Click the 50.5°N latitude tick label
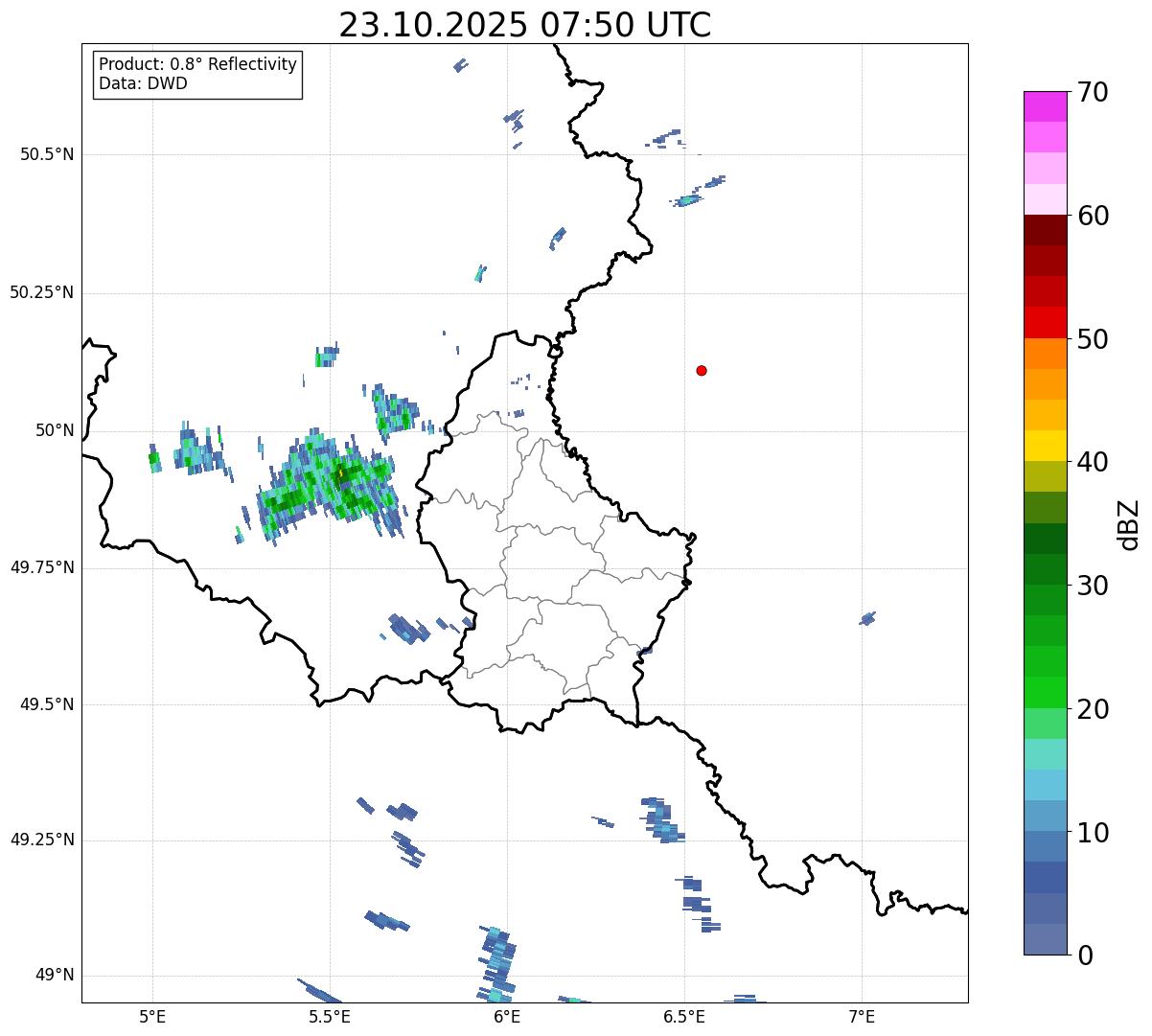1152x1036 pixels. click(x=47, y=154)
